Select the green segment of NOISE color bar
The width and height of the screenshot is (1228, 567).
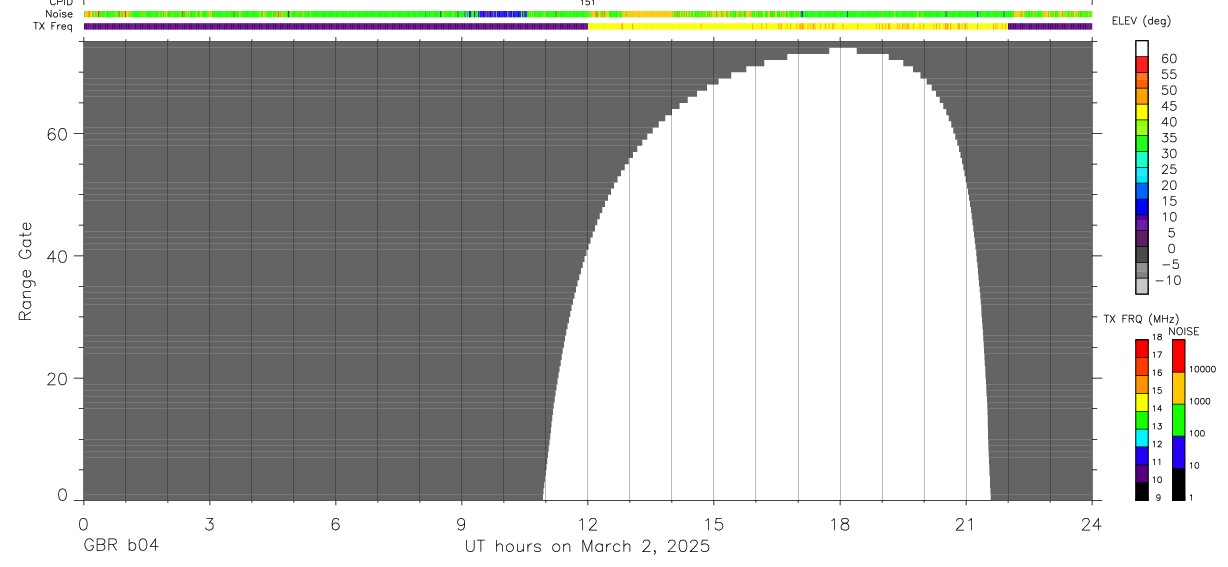click(x=1178, y=420)
